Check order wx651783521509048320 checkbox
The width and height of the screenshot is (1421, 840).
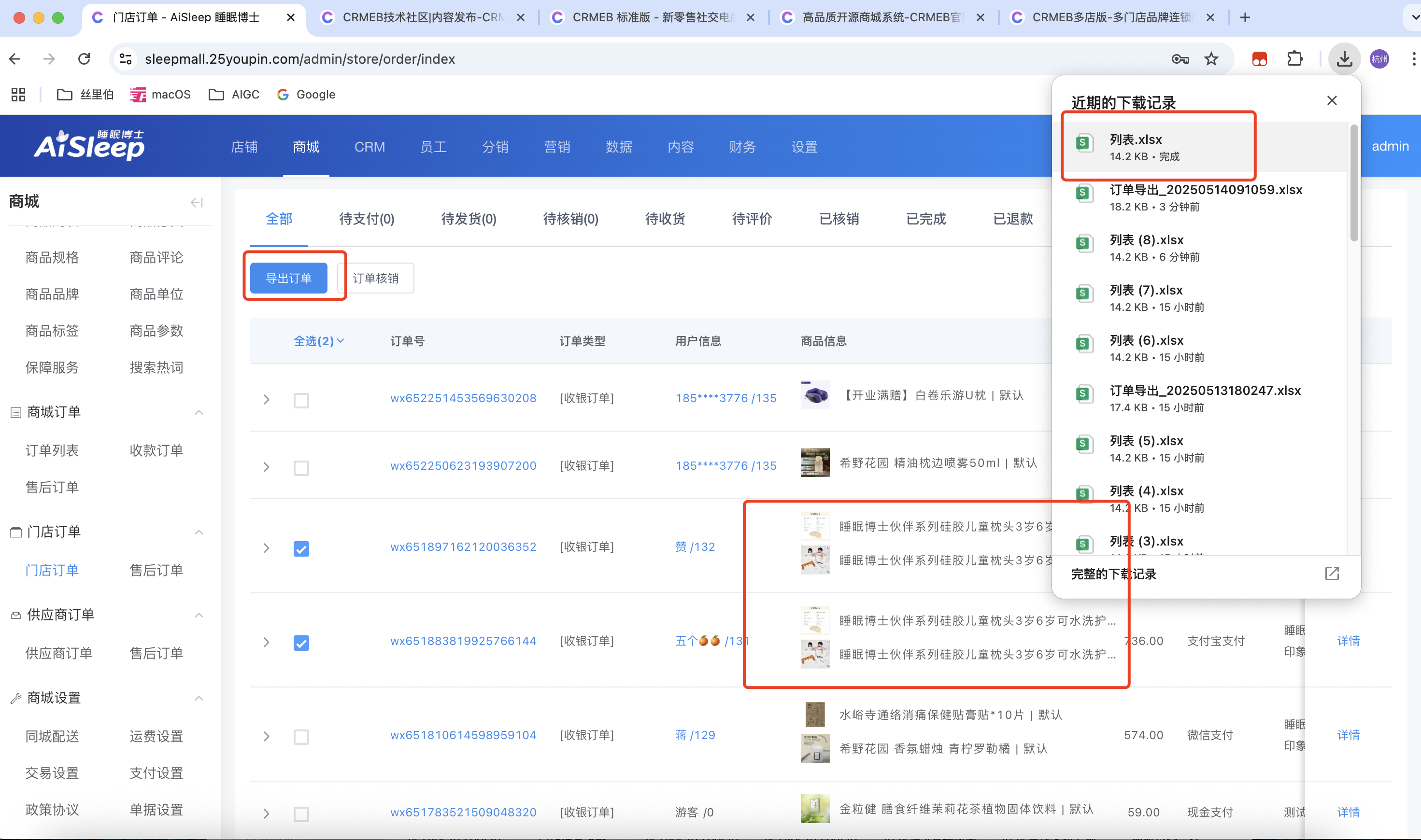pyautogui.click(x=301, y=814)
